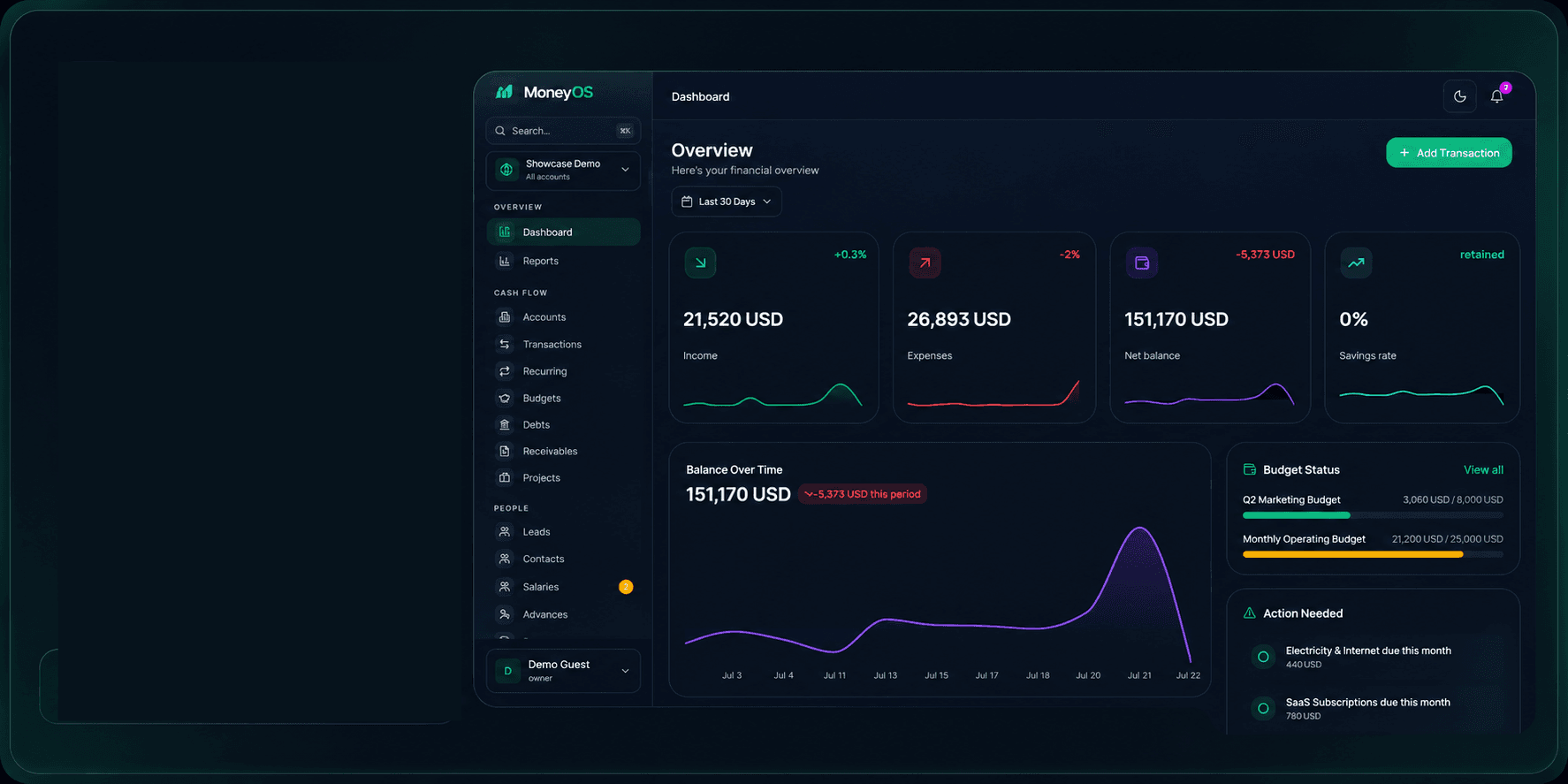Click the Budgets sidebar icon

[505, 398]
